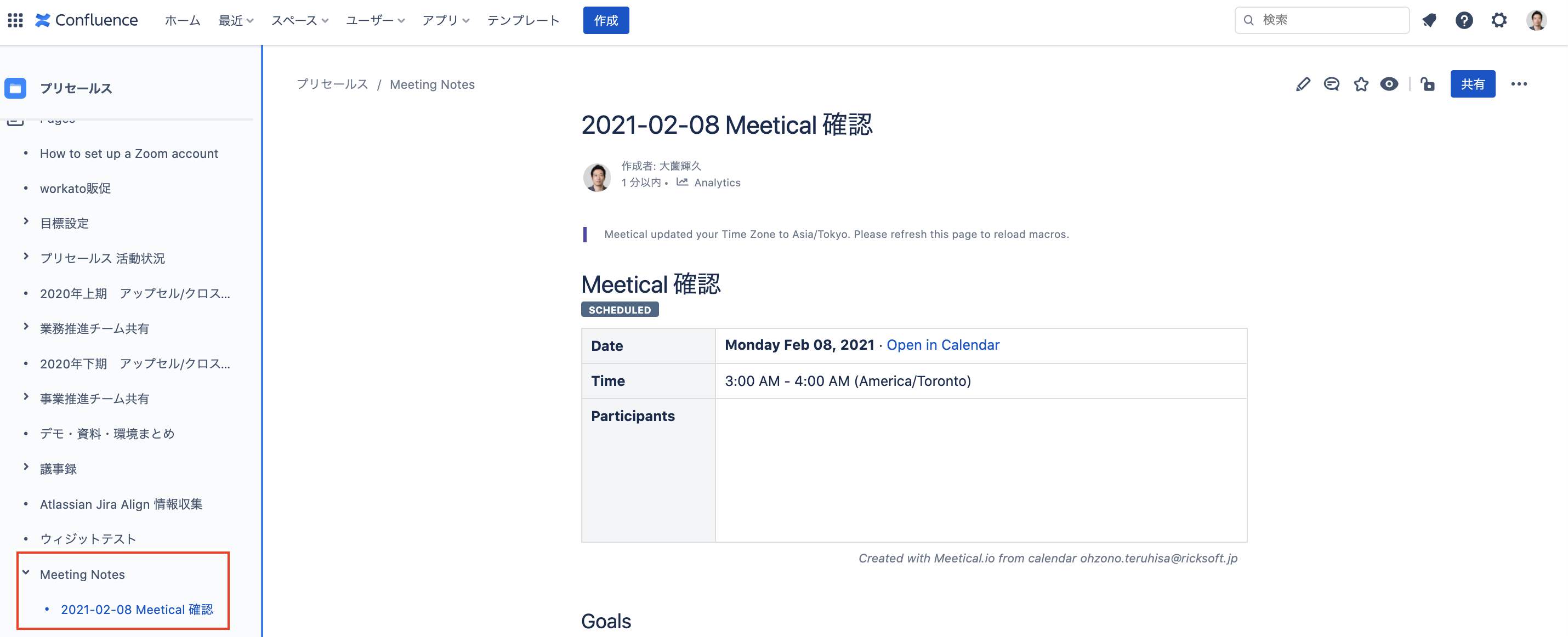Click the プリセールス space folder icon
This screenshot has width=1568, height=637.
click(x=15, y=88)
